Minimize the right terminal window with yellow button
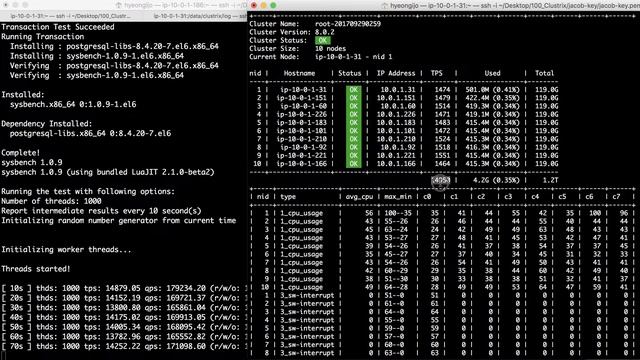Image resolution: width=640 pixels, height=360 pixels. pos(264,5)
